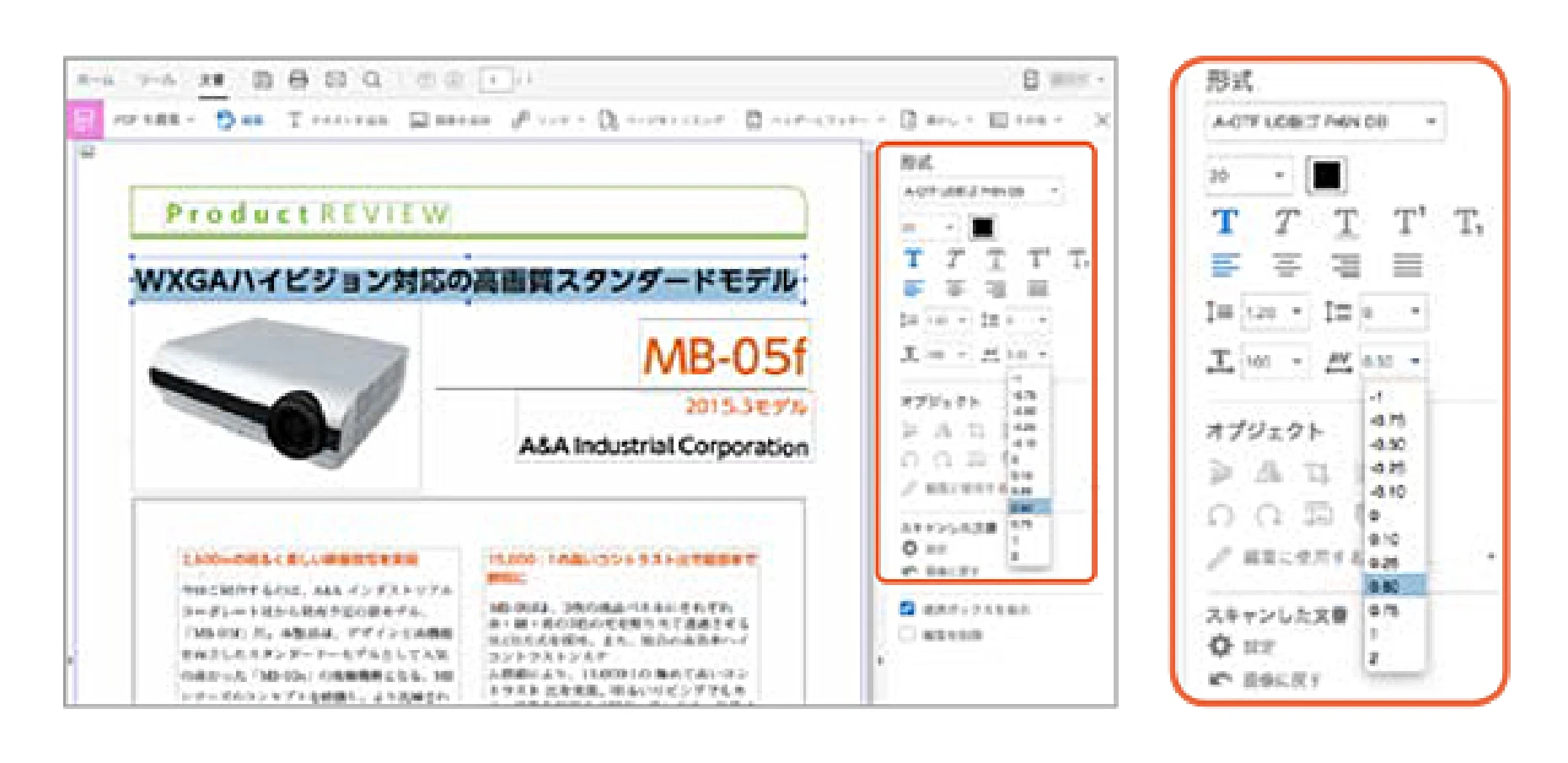Expand the 1.20 line spacing dropdown in enlarged panel
This screenshot has height=763, width=1568.
pos(1297,313)
